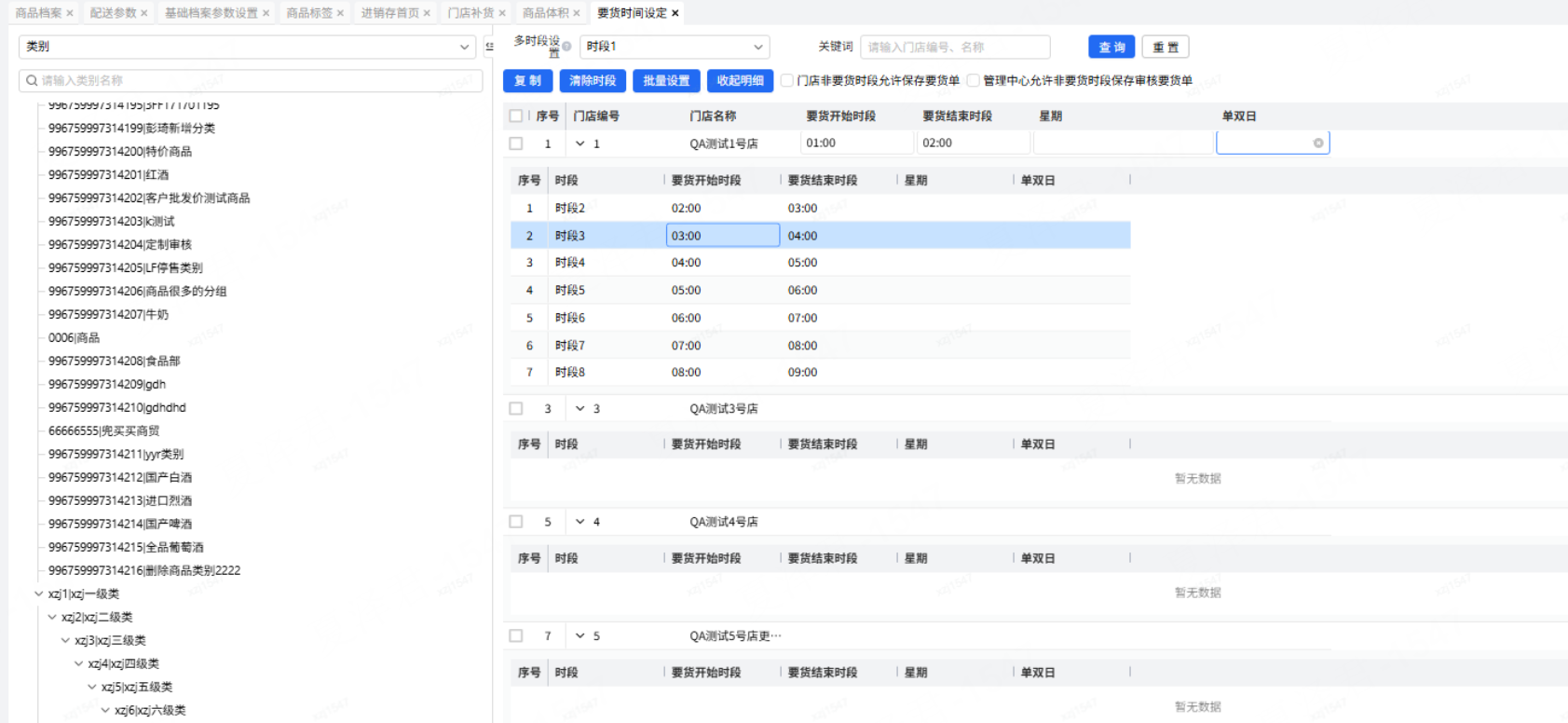Screen dimensions: 1568x723
Task: Close the 配送参数 tab
Action: click(x=144, y=13)
